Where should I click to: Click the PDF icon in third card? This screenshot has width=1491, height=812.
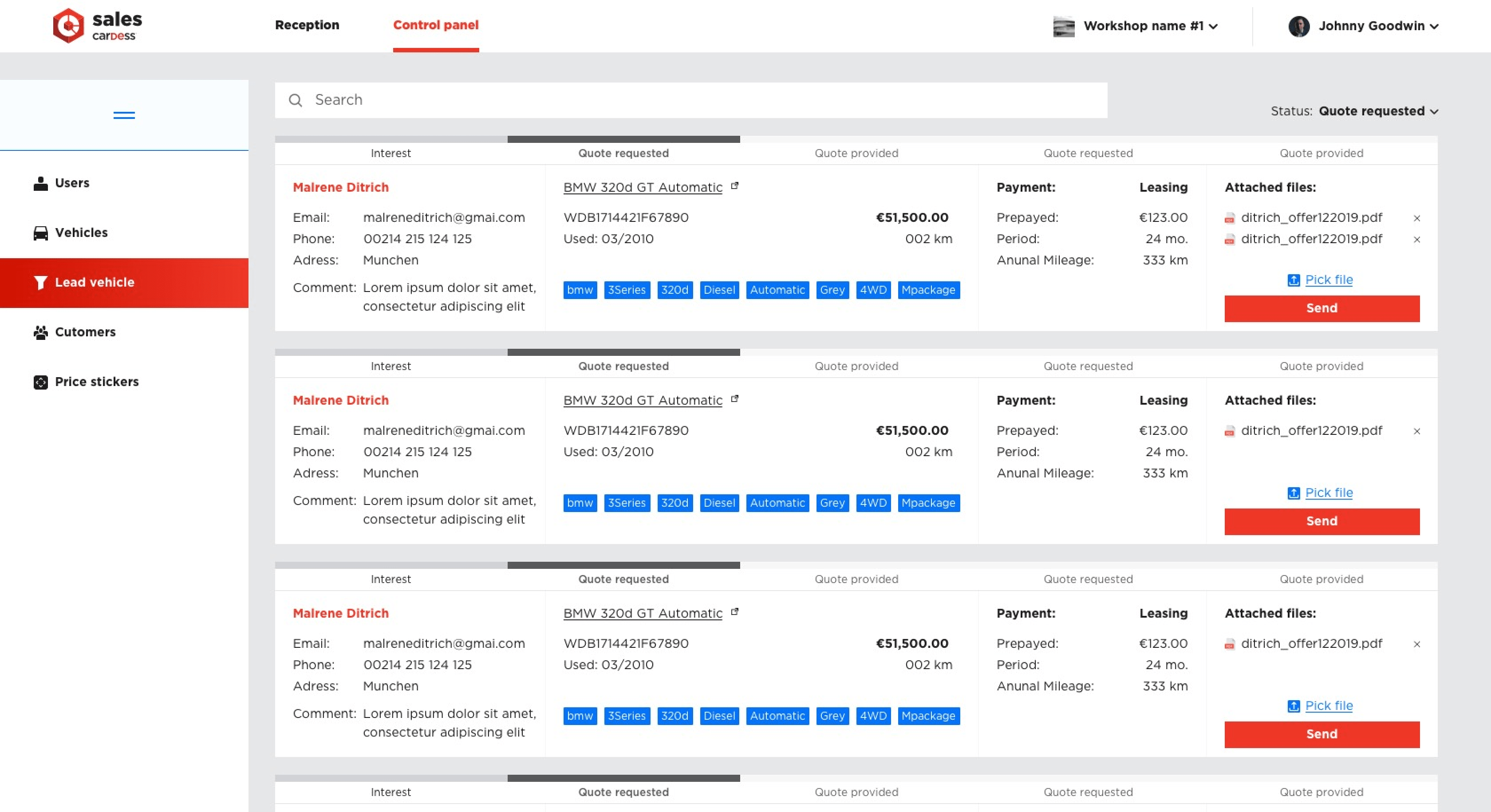[1229, 644]
